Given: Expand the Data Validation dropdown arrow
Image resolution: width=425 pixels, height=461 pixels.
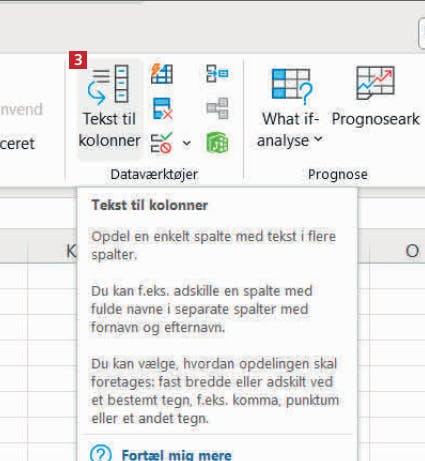Looking at the screenshot, I should click(187, 143).
